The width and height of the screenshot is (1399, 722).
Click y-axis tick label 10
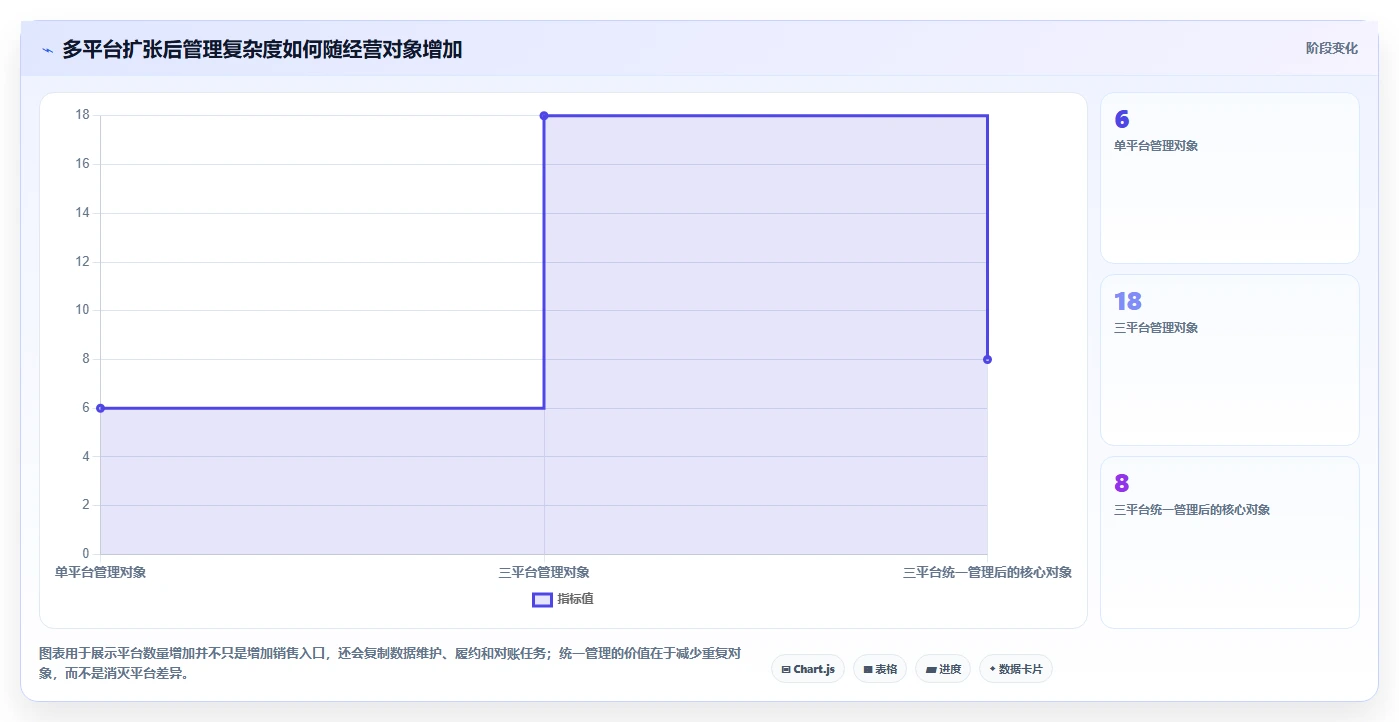pyautogui.click(x=83, y=310)
